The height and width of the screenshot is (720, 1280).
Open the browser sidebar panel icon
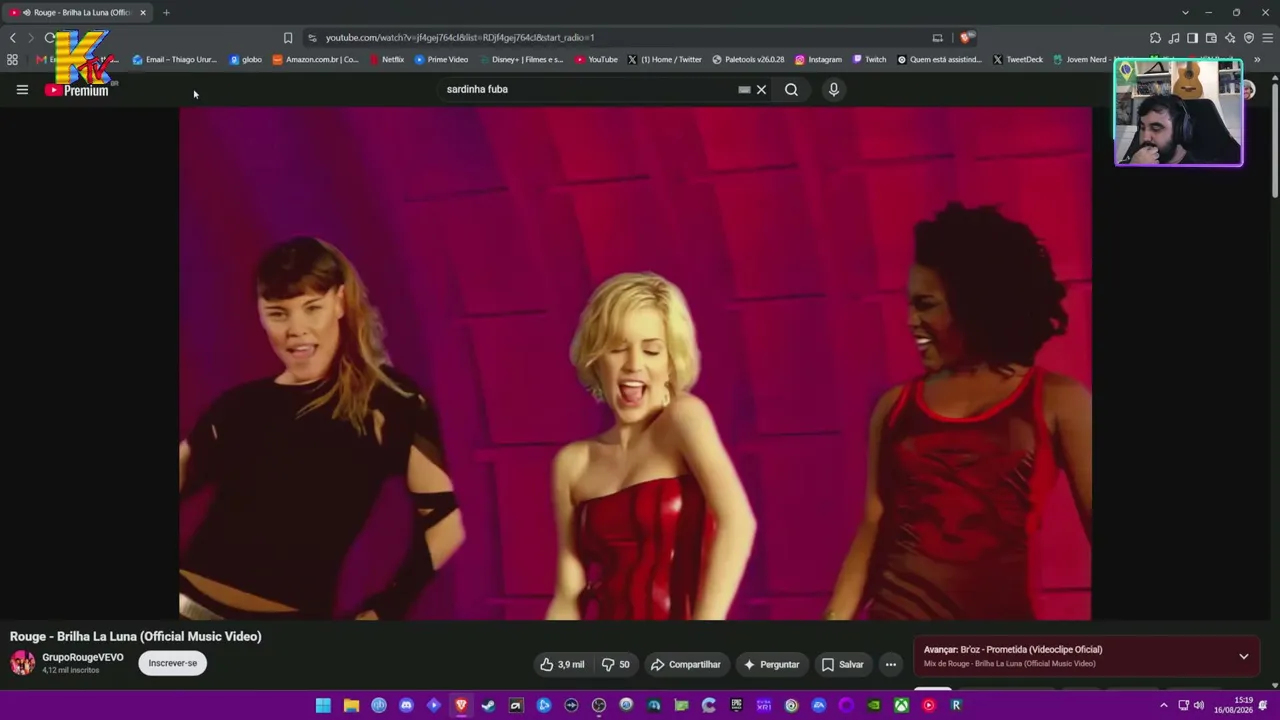(x=1192, y=38)
